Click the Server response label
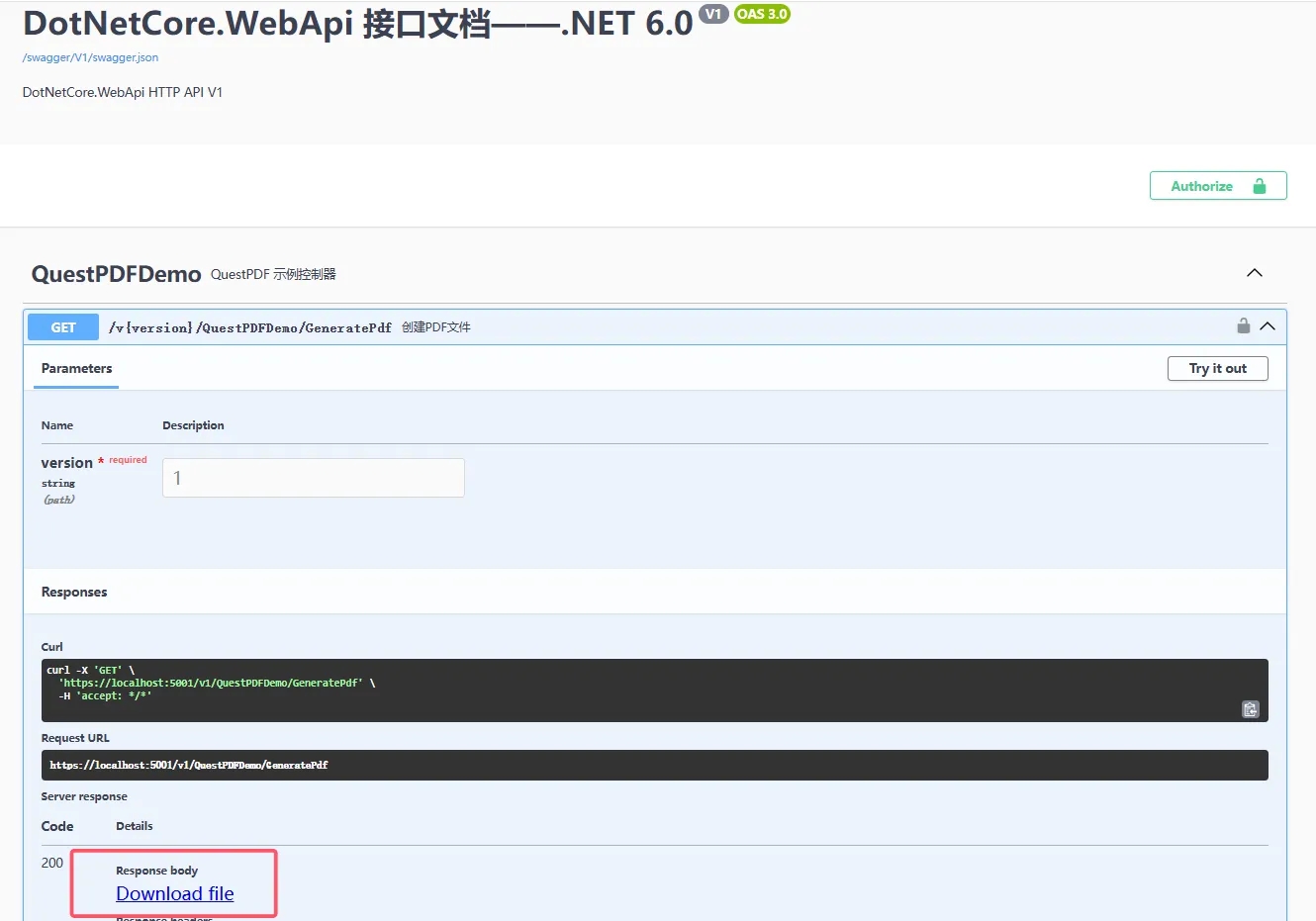Viewport: 1316px width, 921px height. point(84,796)
